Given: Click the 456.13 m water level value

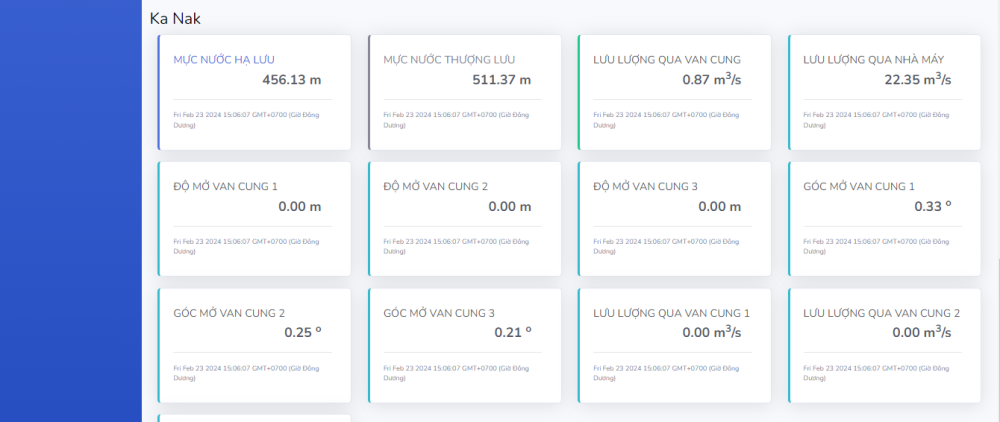Looking at the screenshot, I should [291, 80].
